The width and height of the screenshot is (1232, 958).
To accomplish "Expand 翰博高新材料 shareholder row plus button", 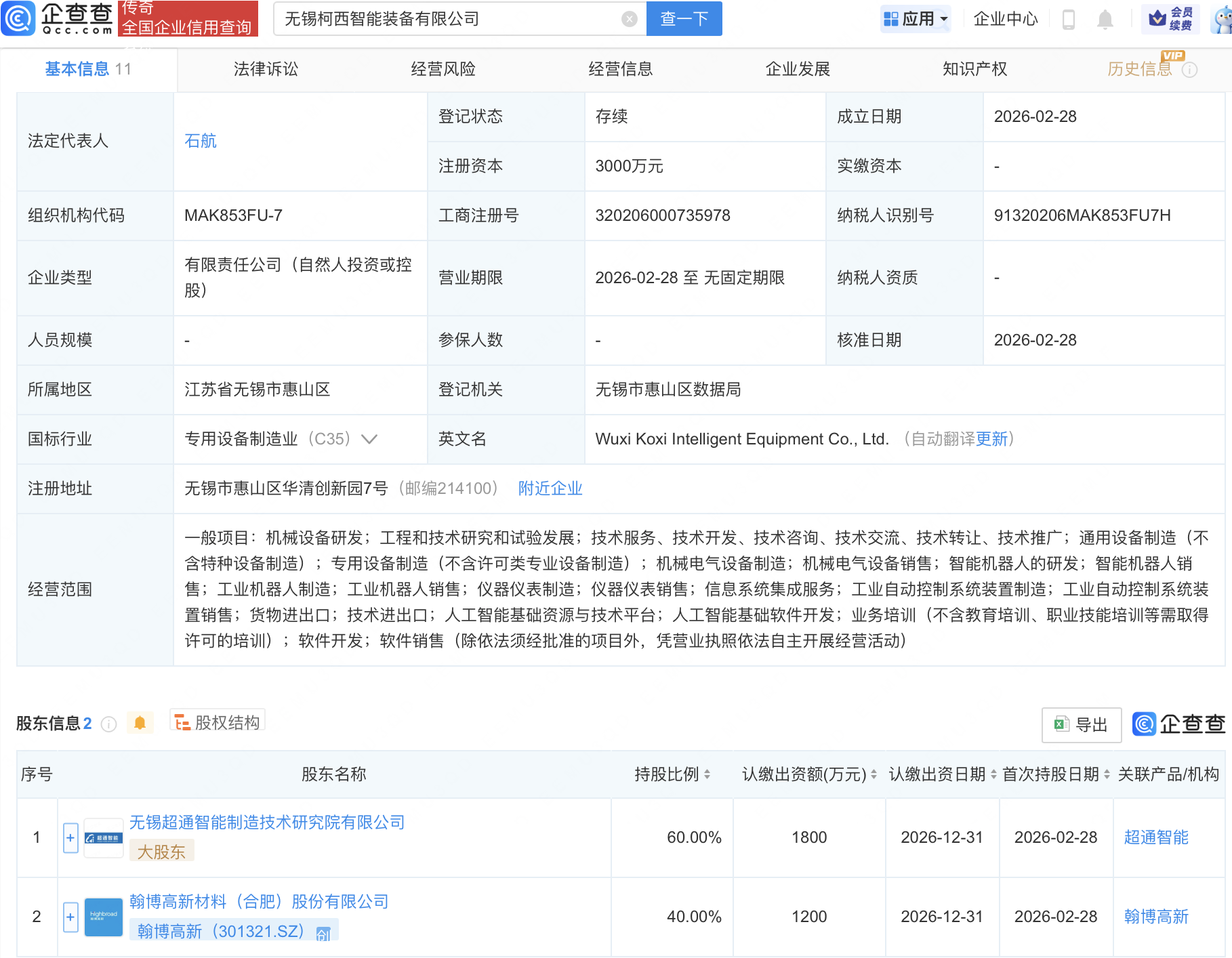I will (70, 917).
